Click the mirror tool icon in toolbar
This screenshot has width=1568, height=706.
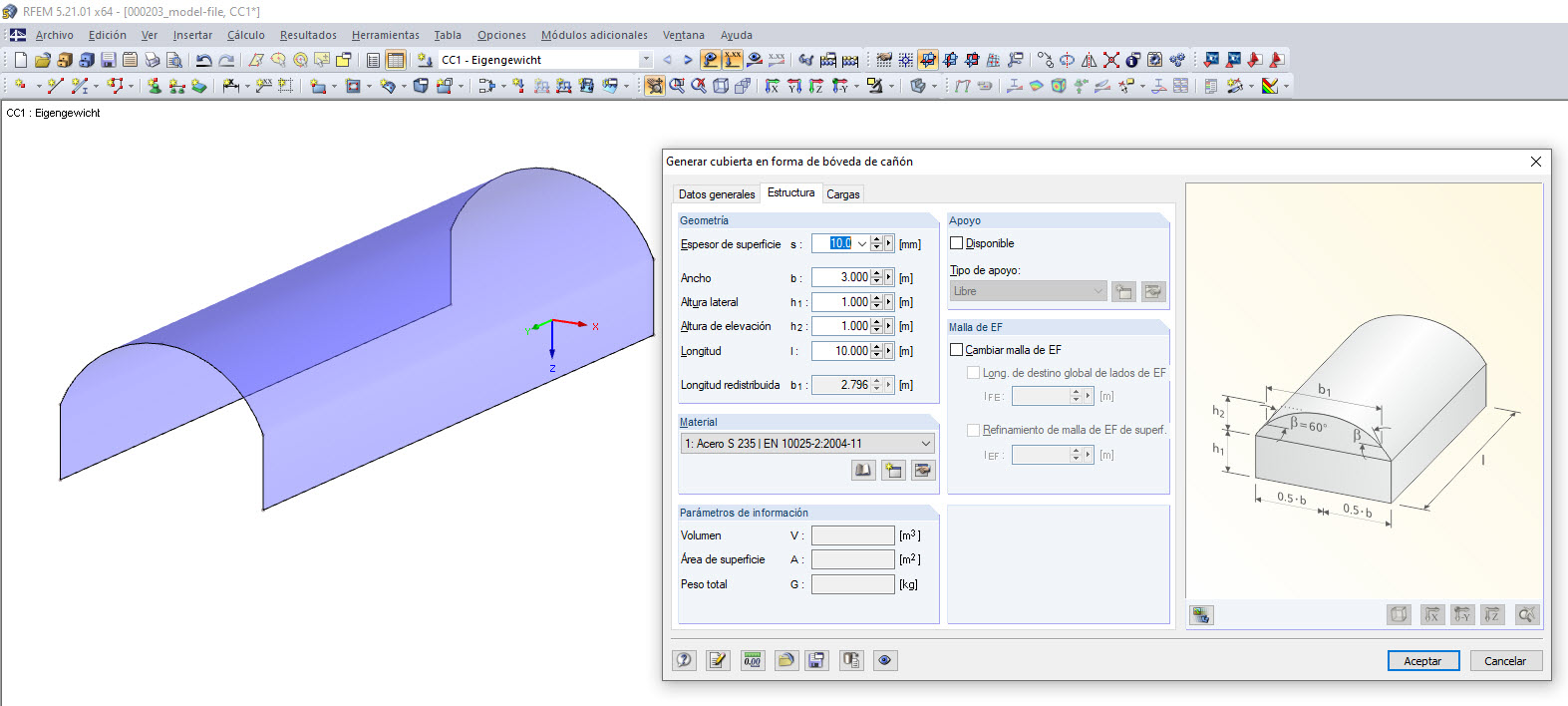[x=1090, y=60]
